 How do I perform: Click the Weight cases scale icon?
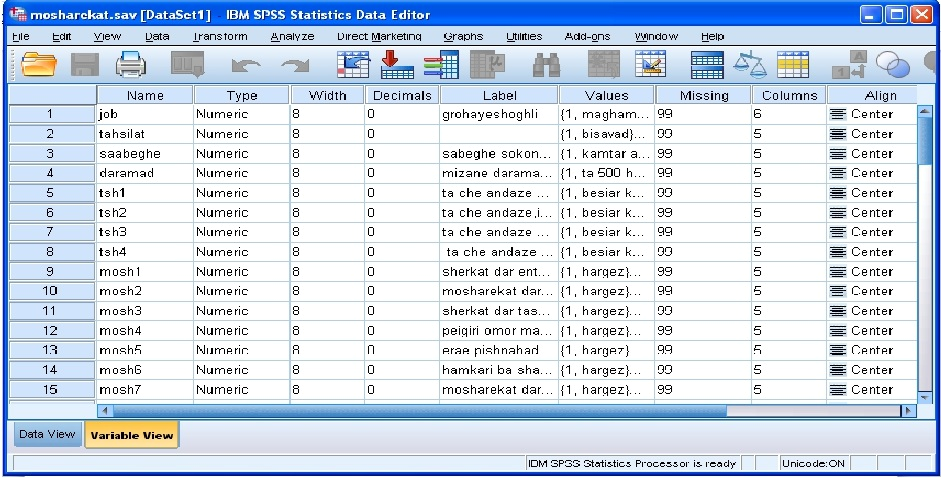click(750, 65)
